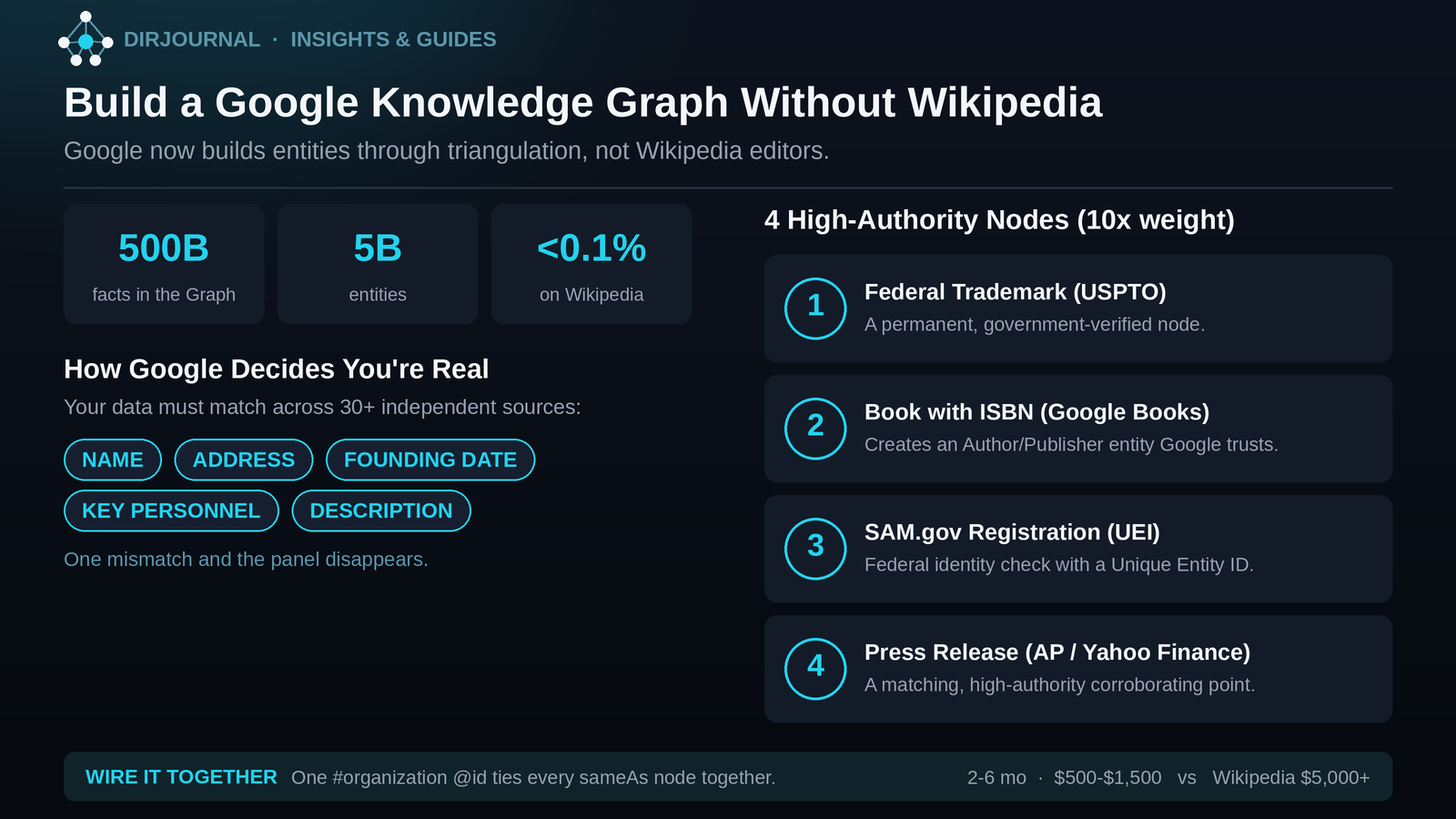Click the INSIGHTS & GUIDES label

point(393,39)
